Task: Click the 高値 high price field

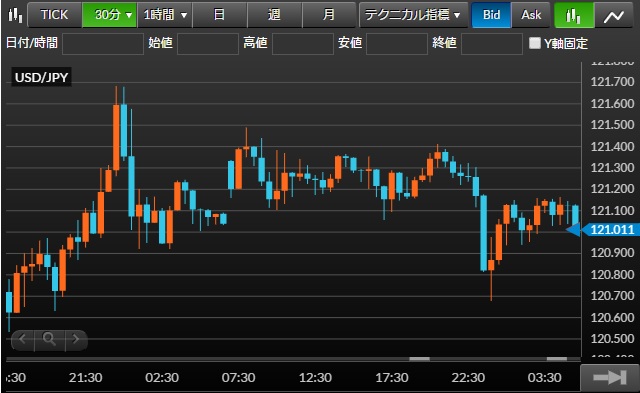Action: tap(302, 44)
